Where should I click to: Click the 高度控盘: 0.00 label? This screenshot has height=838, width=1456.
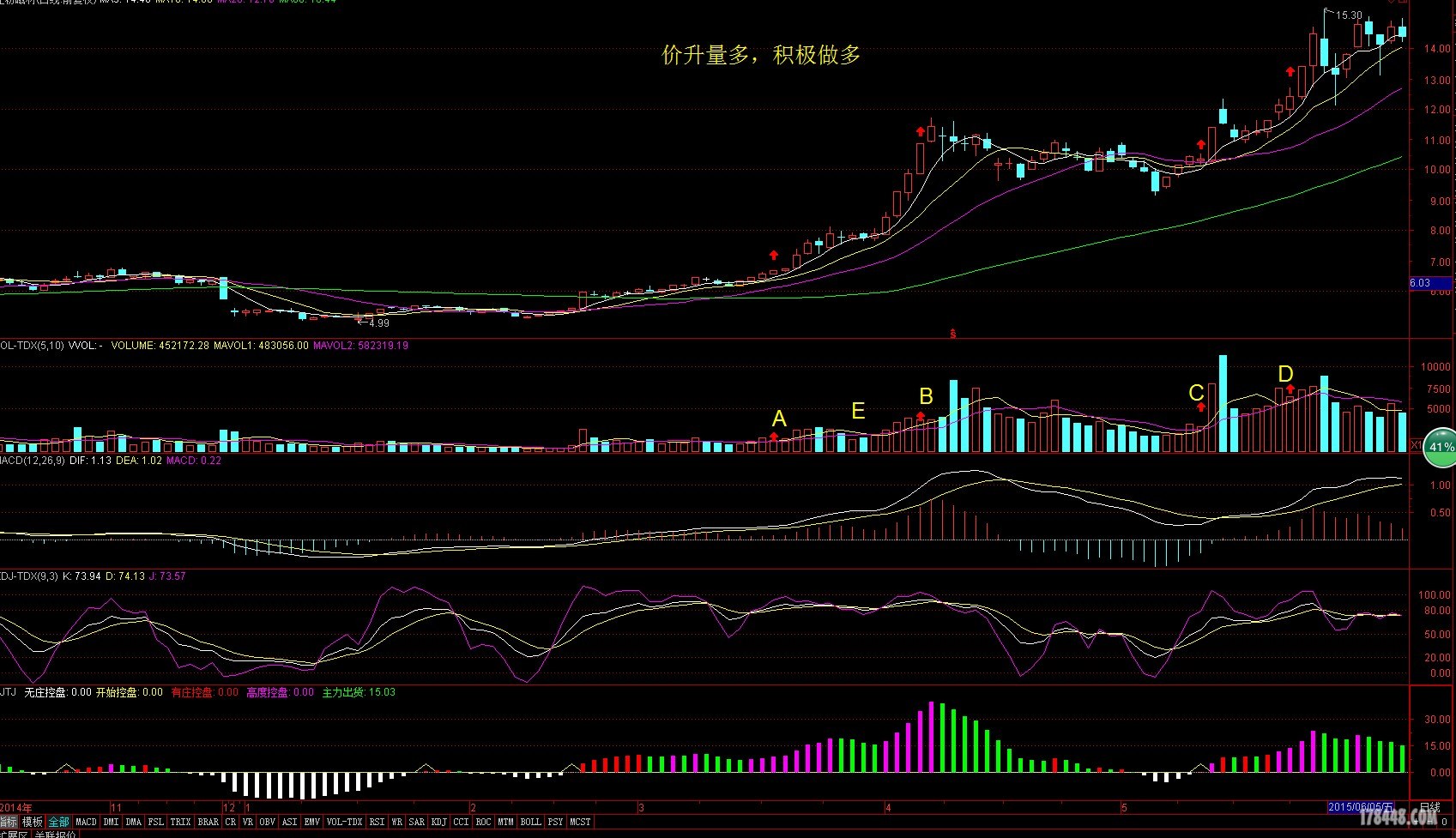pyautogui.click(x=281, y=692)
